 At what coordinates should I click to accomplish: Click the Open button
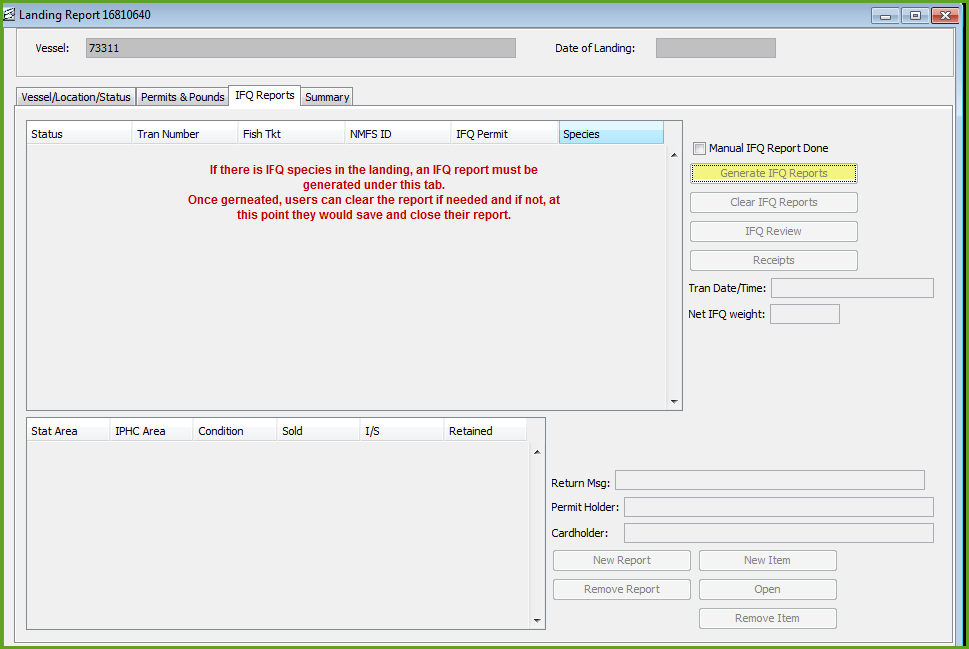click(768, 589)
